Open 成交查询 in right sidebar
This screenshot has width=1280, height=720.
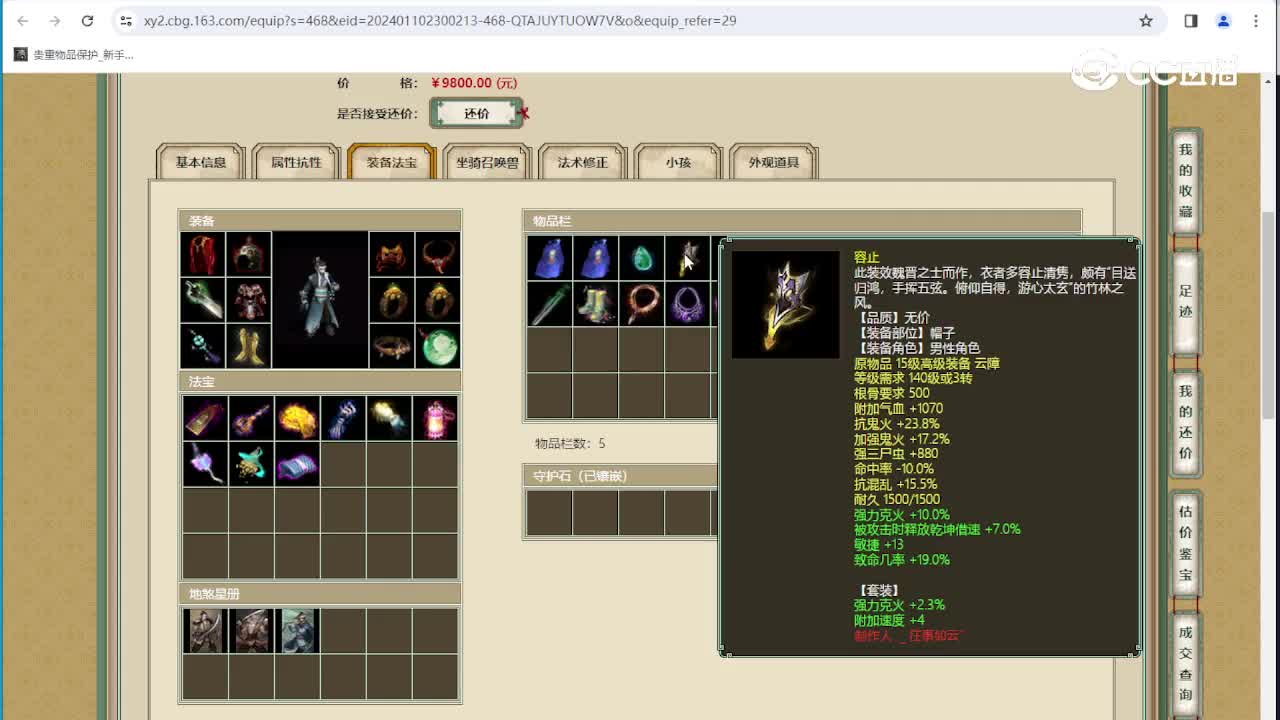click(x=1185, y=663)
